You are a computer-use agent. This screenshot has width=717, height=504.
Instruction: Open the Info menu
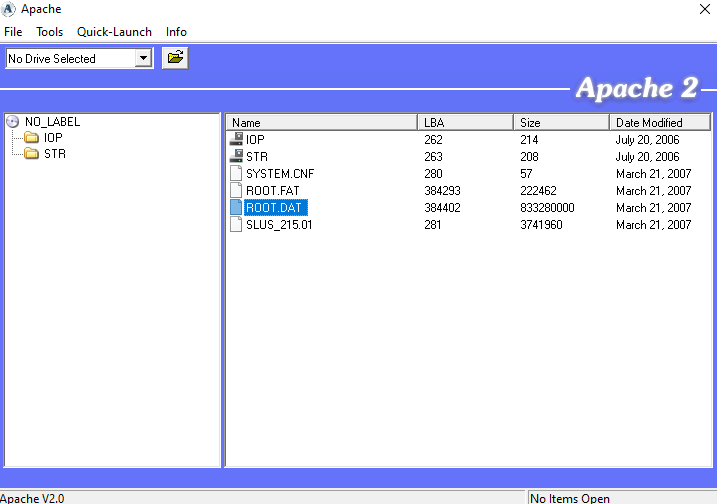coord(176,32)
